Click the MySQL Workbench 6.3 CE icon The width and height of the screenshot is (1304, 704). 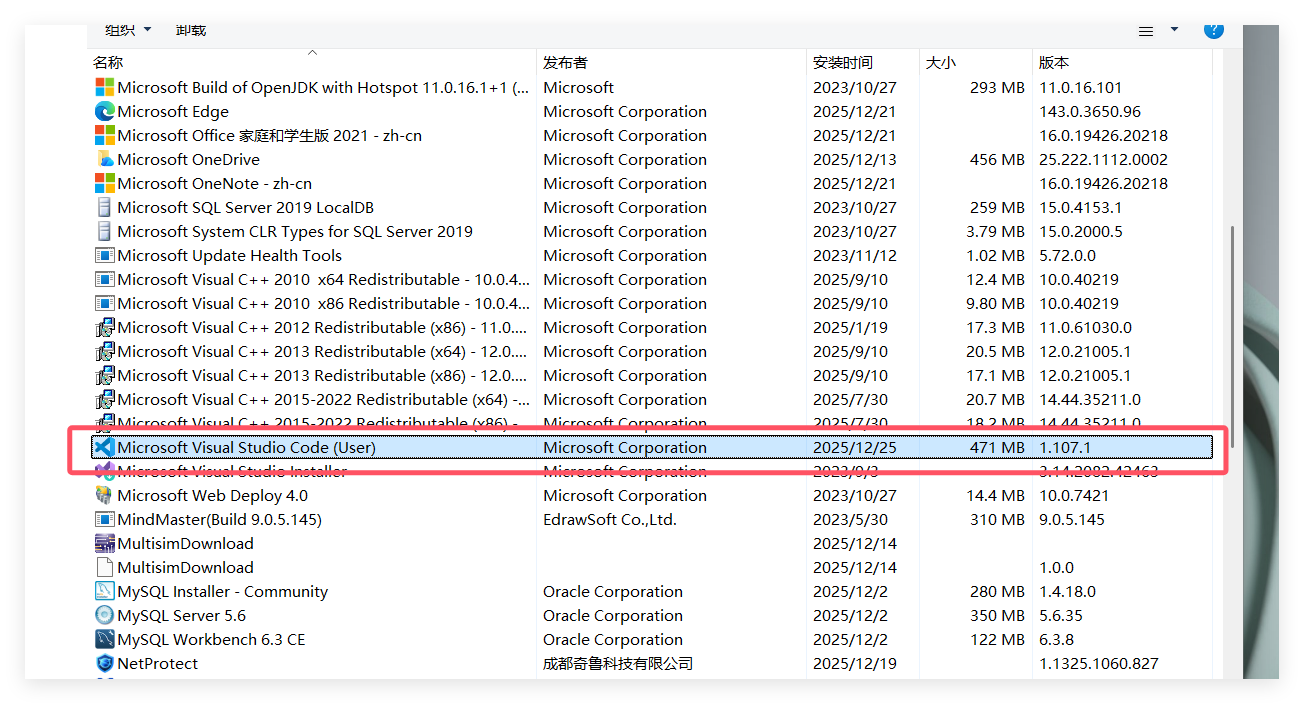click(104, 640)
